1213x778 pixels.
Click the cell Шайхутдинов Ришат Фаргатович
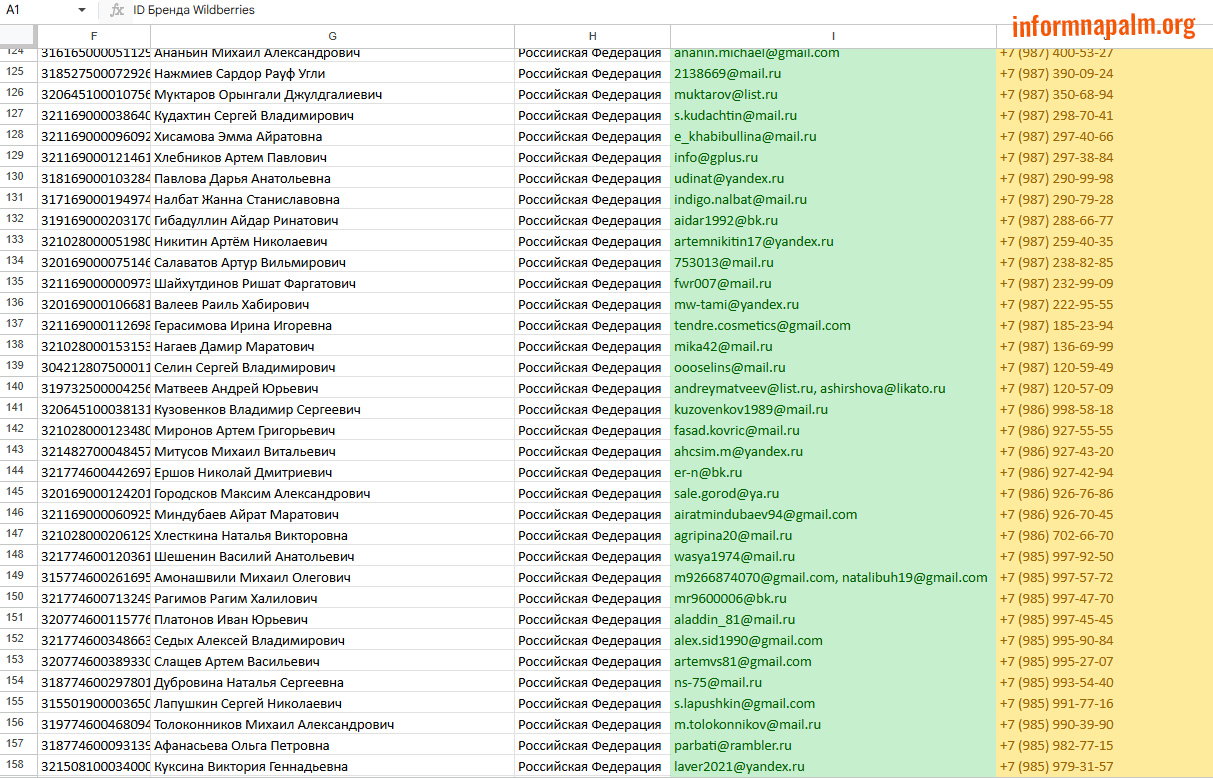332,283
